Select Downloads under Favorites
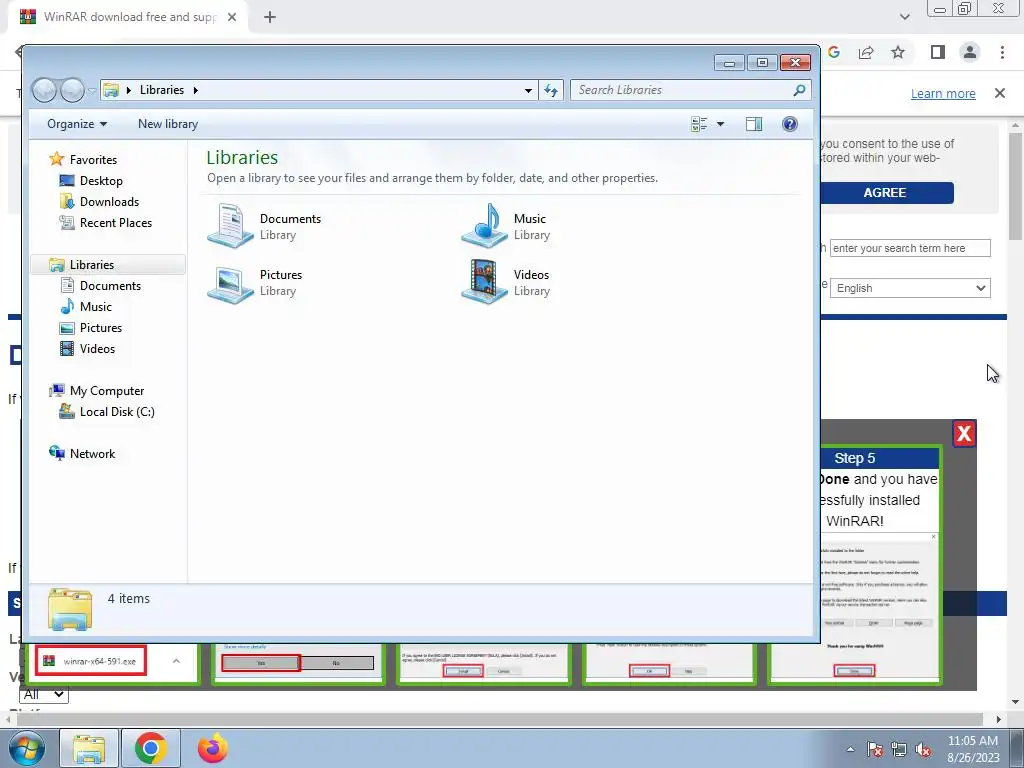The image size is (1024, 768). coord(109,202)
